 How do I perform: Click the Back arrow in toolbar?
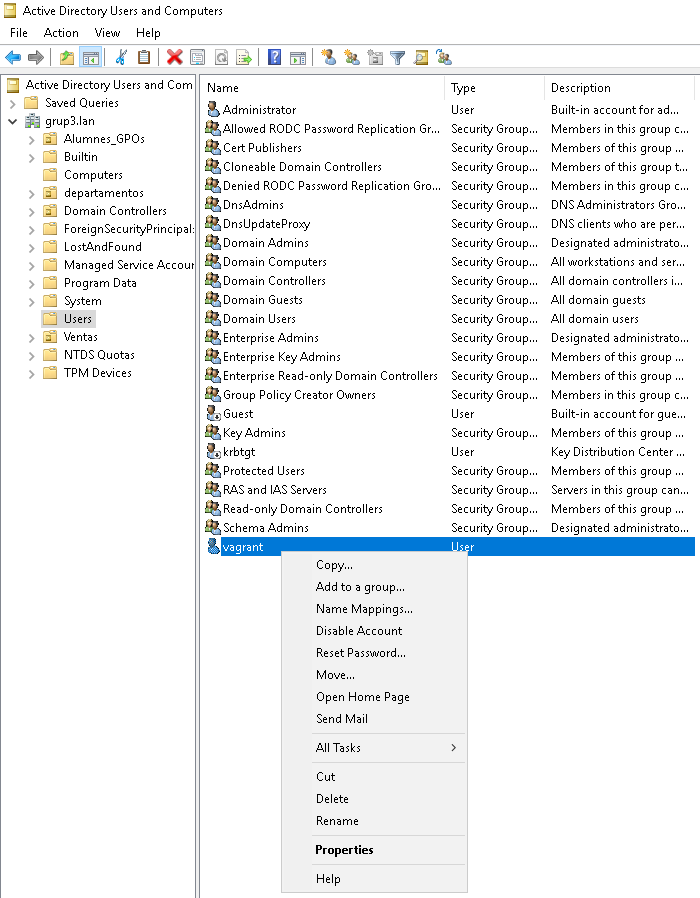point(13,57)
